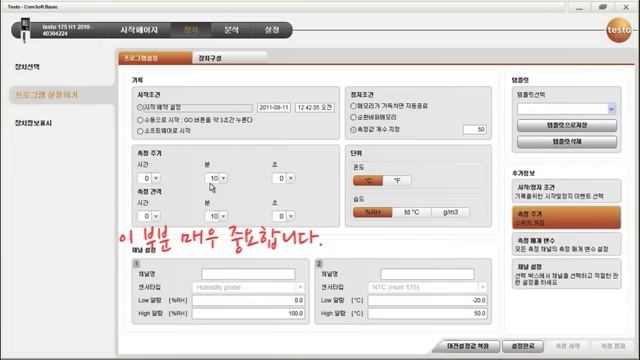This screenshot has height=360, width=640.
Task: Minimize the ComSoft Basic window
Action: click(579, 7)
